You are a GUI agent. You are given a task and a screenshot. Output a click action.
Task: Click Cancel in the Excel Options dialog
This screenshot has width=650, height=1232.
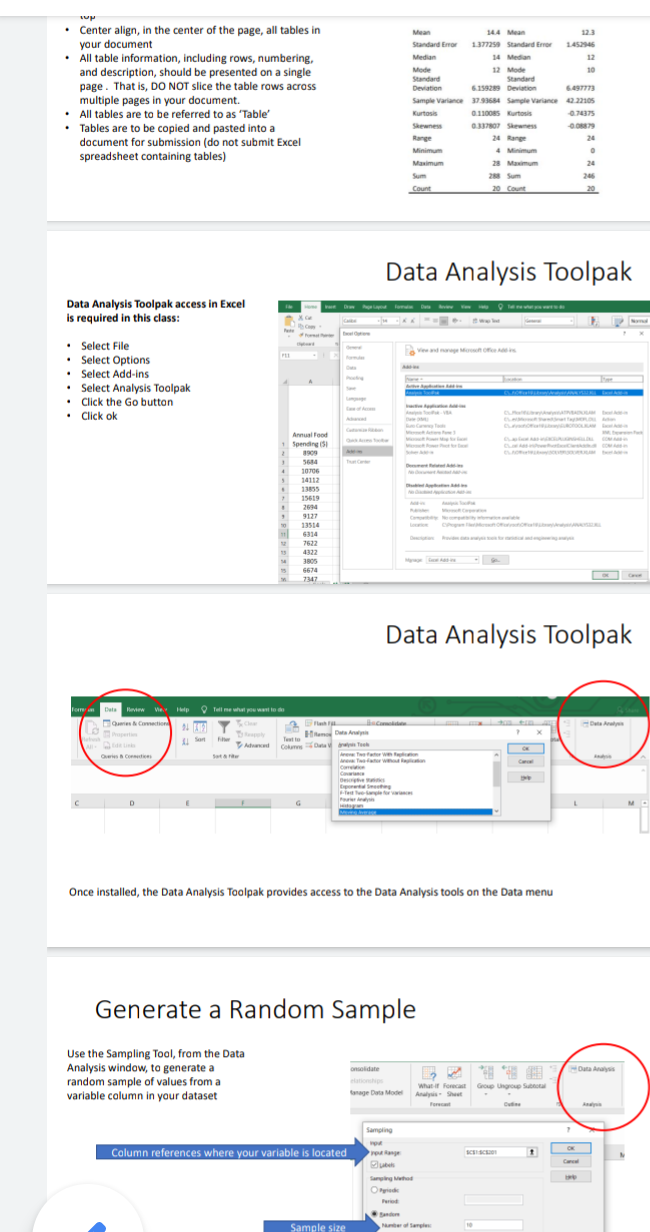pyautogui.click(x=635, y=575)
